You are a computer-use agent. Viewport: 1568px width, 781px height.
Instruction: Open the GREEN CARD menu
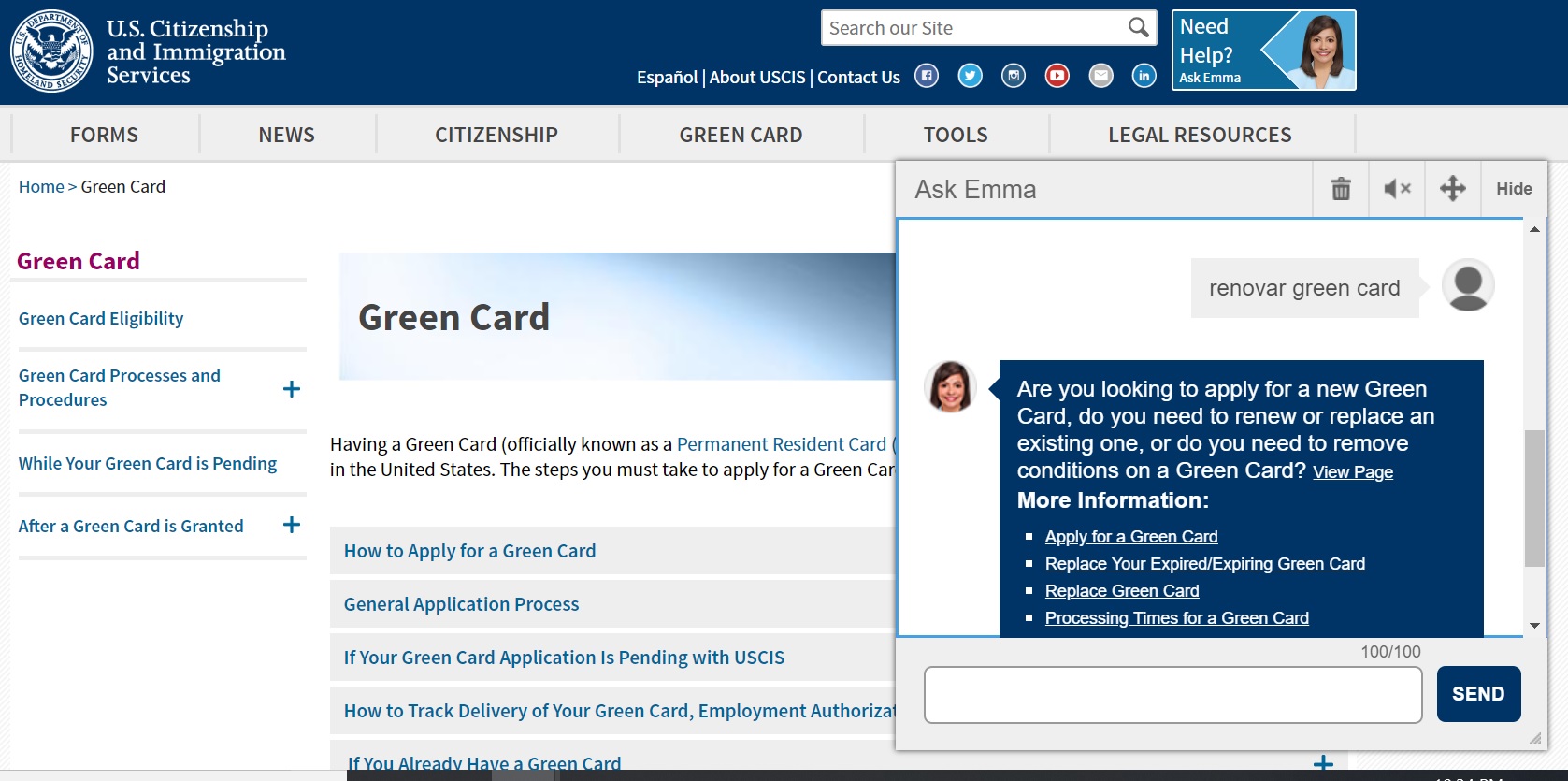741,135
